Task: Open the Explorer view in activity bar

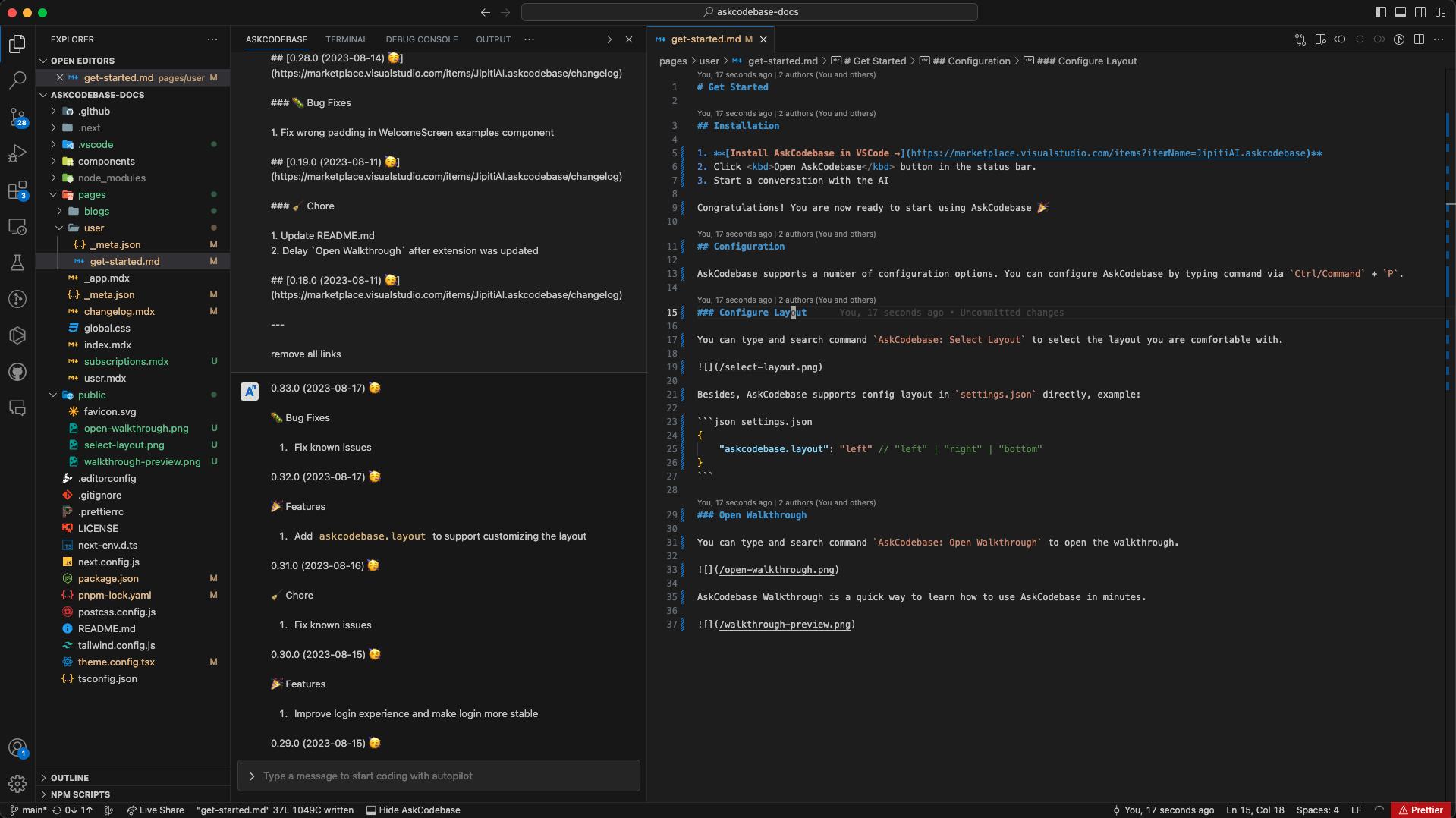Action: [17, 43]
